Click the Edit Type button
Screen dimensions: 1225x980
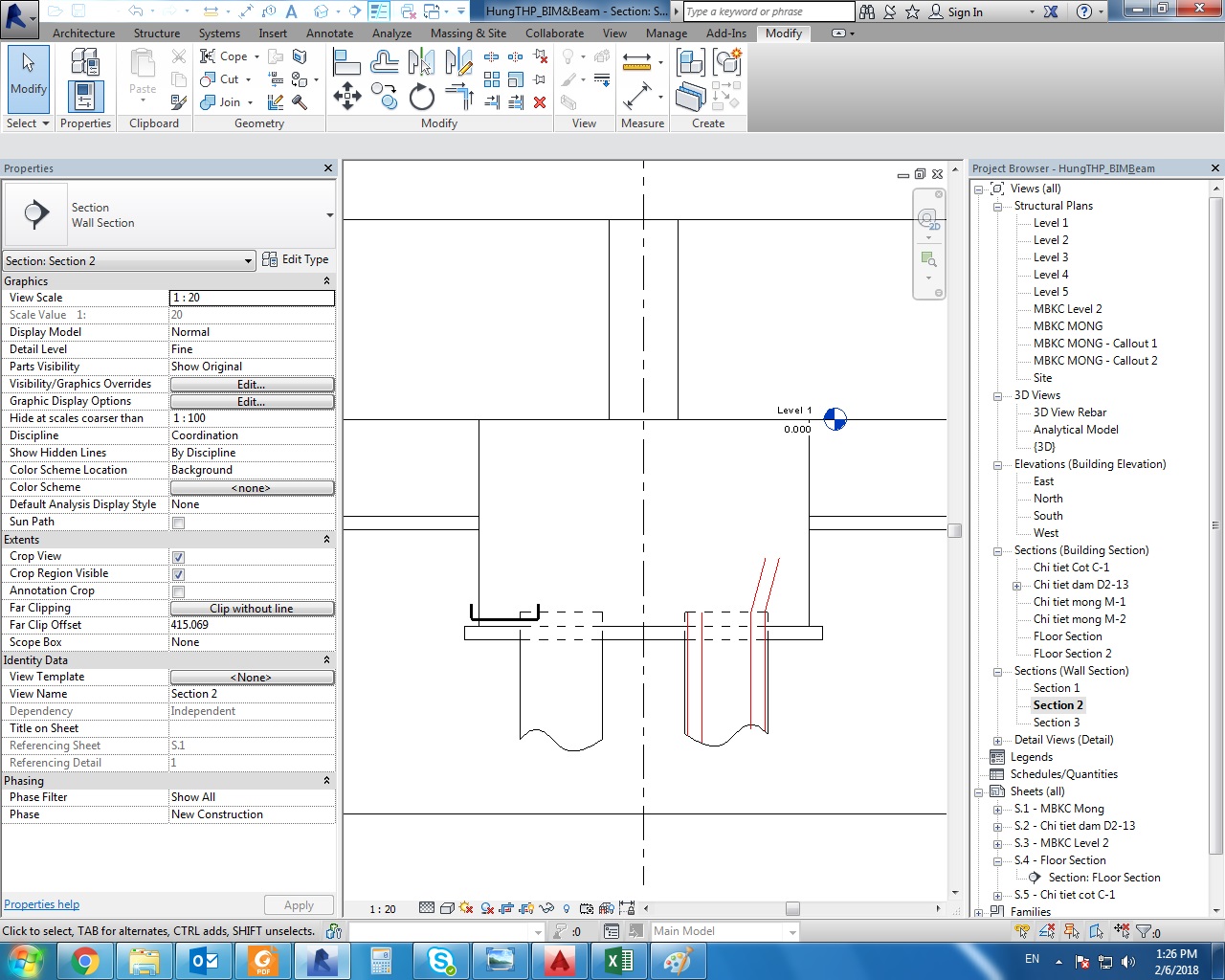point(296,259)
